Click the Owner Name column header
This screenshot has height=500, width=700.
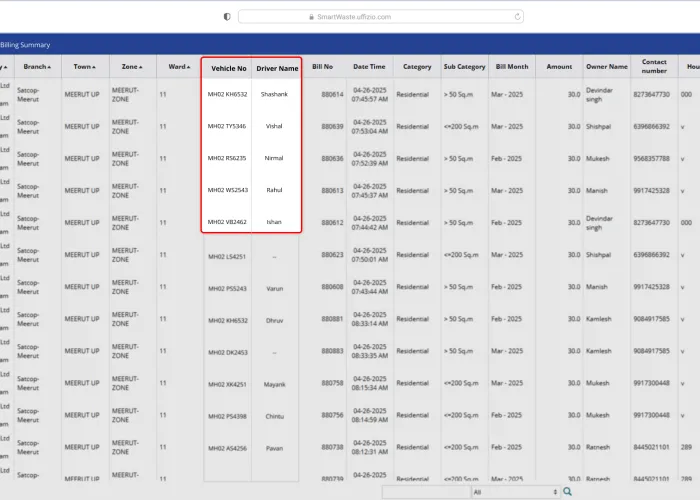tap(607, 67)
